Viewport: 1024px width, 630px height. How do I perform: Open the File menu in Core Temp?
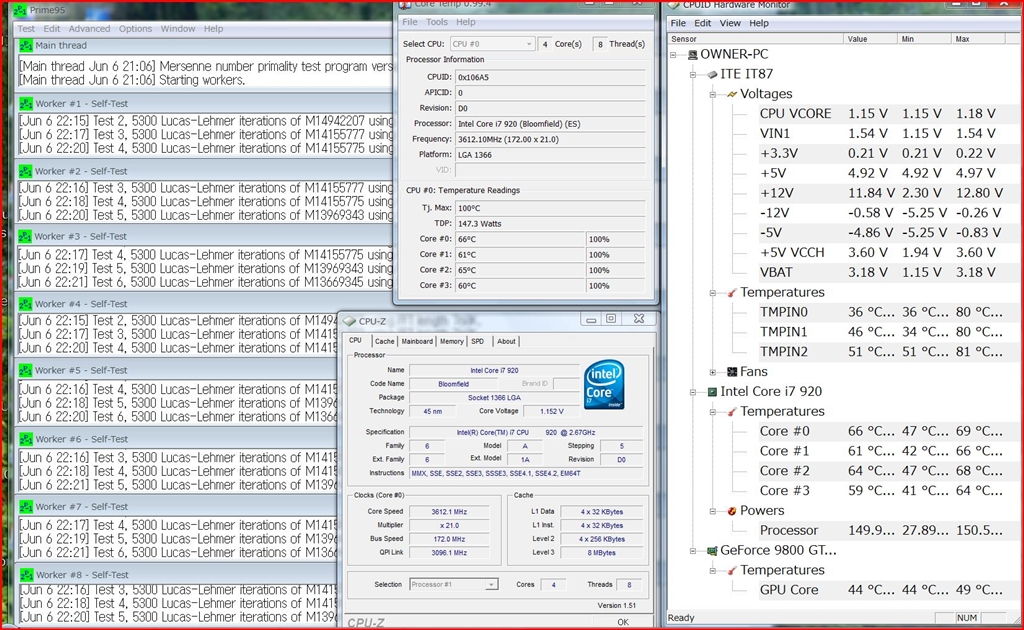coord(409,22)
